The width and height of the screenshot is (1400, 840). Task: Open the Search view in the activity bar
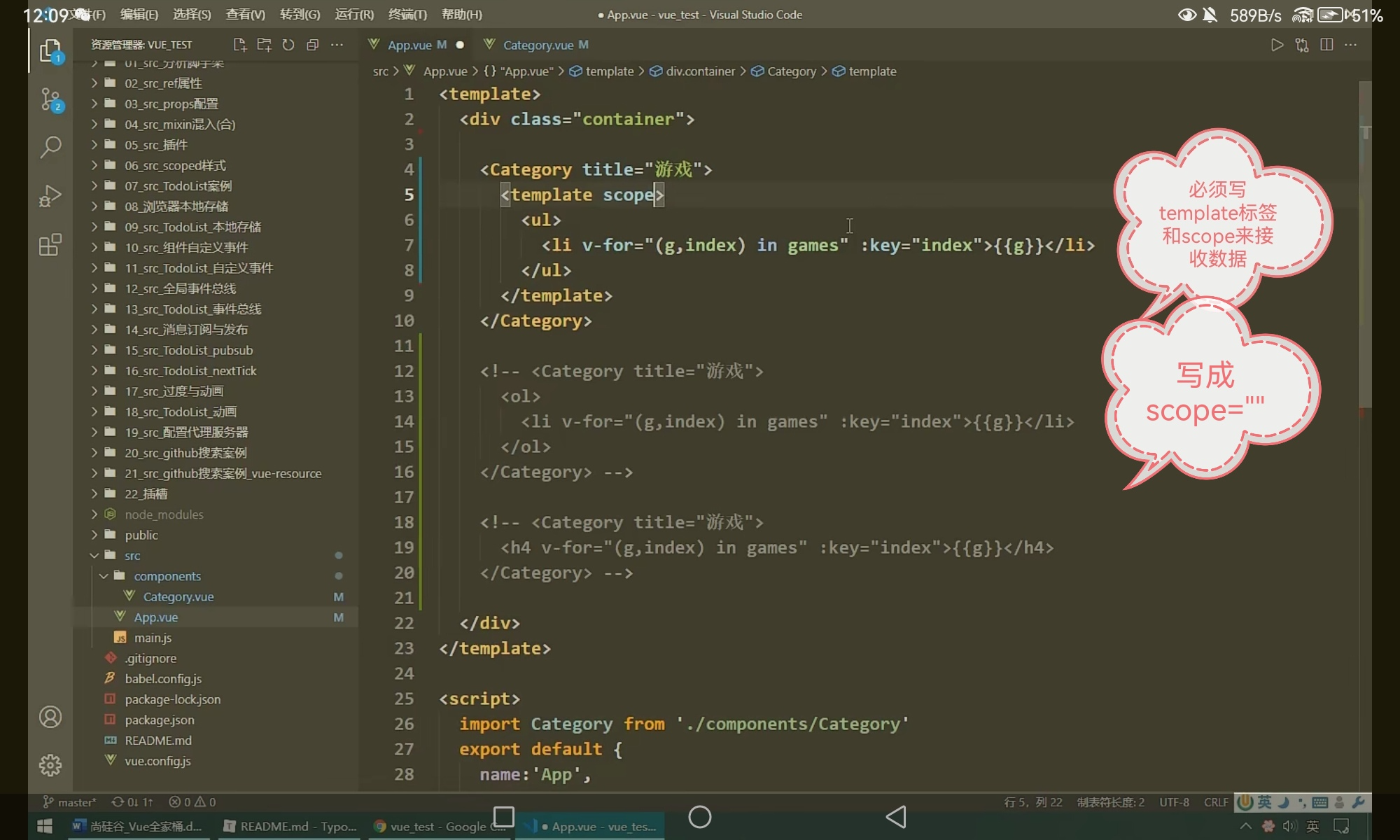pyautogui.click(x=50, y=148)
